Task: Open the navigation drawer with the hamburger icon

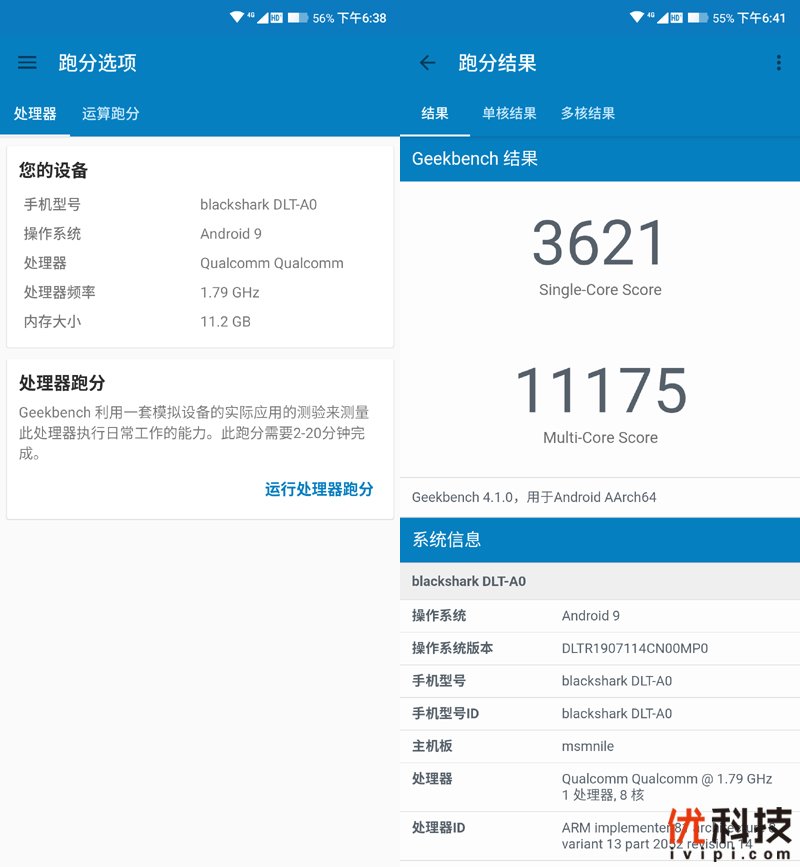Action: click(x=27, y=62)
